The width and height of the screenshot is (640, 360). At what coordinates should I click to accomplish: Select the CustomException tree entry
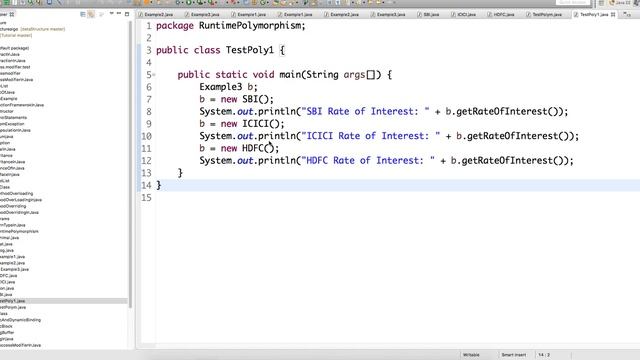(x=12, y=124)
